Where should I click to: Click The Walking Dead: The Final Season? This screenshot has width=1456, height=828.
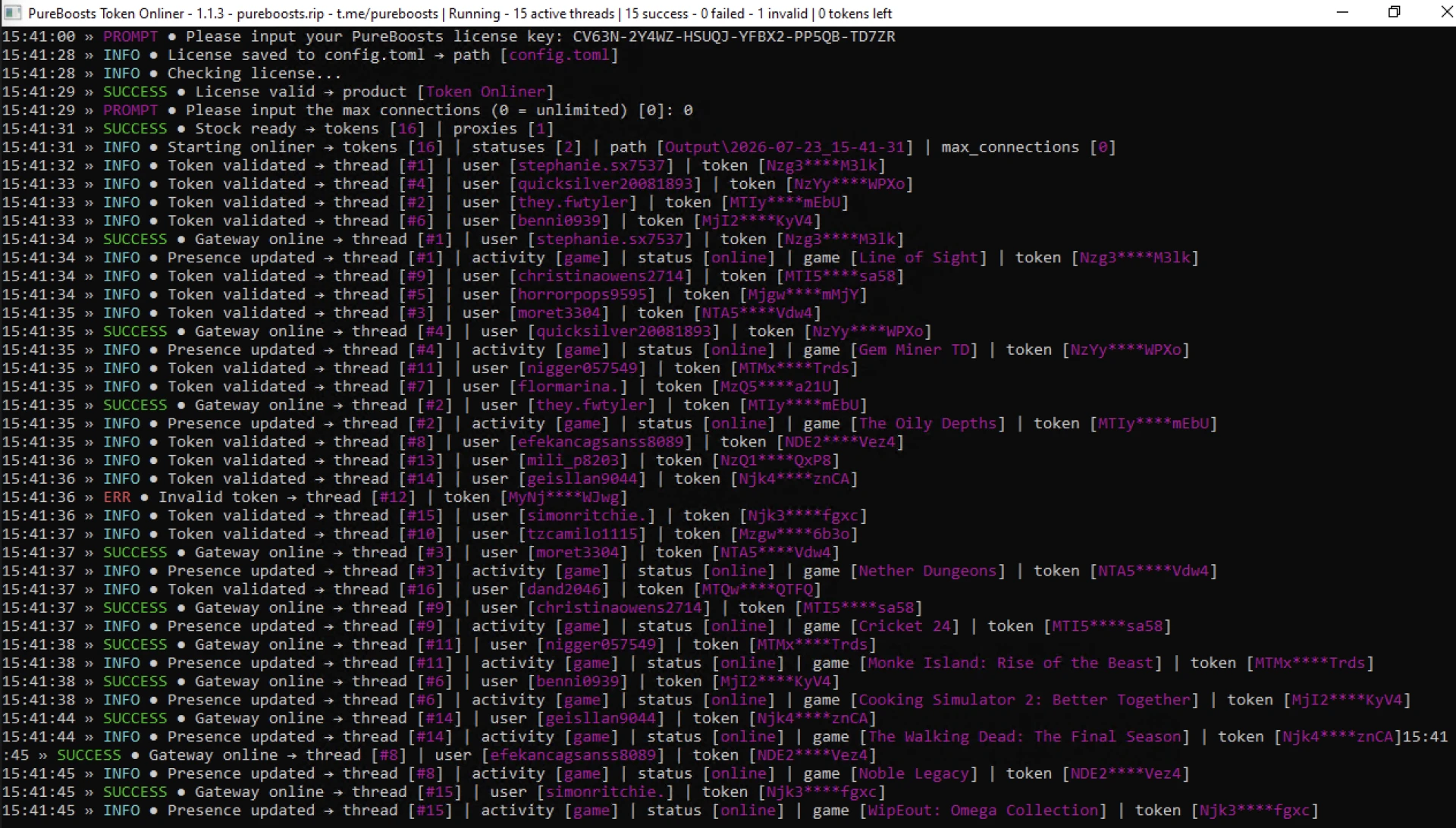pos(1025,737)
